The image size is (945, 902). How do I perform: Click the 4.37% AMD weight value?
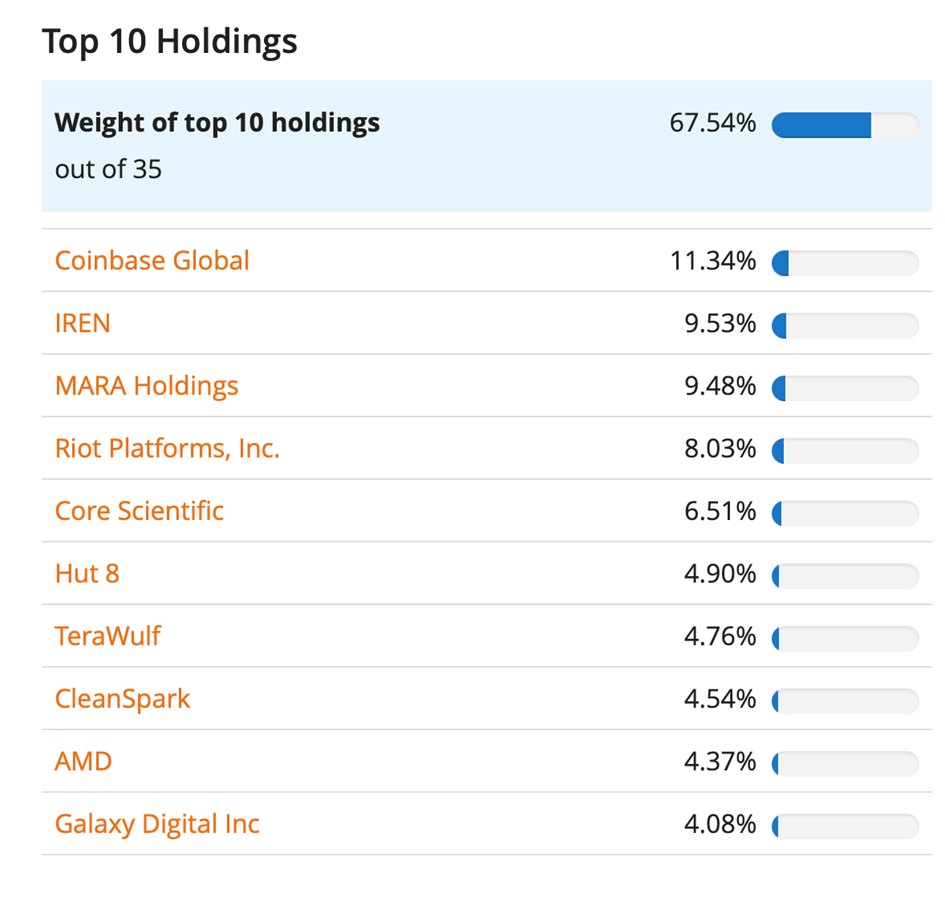[x=720, y=762]
